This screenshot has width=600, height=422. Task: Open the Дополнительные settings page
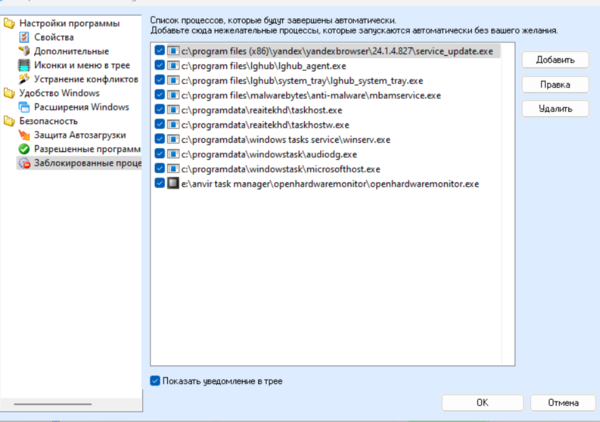(71, 51)
